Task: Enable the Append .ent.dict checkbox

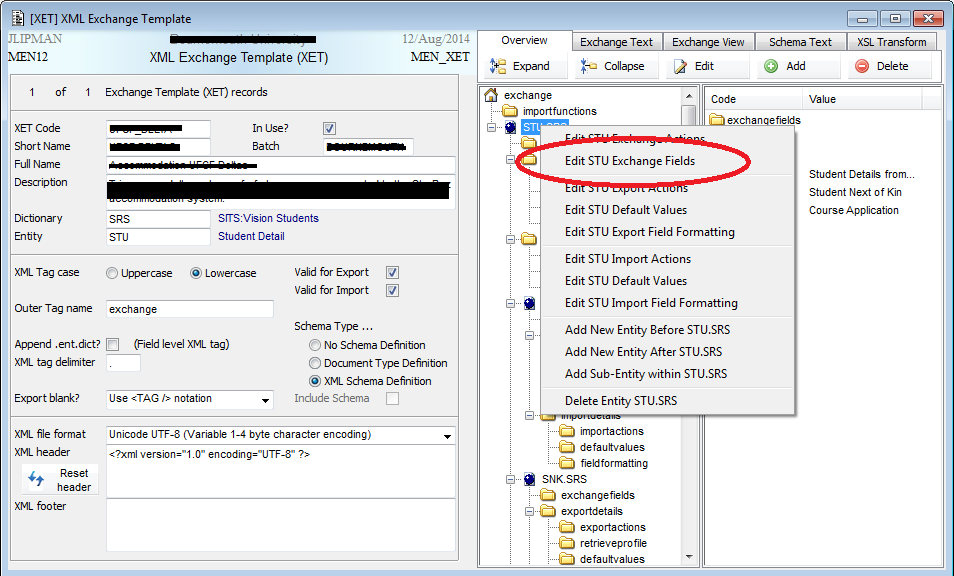Action: (113, 344)
